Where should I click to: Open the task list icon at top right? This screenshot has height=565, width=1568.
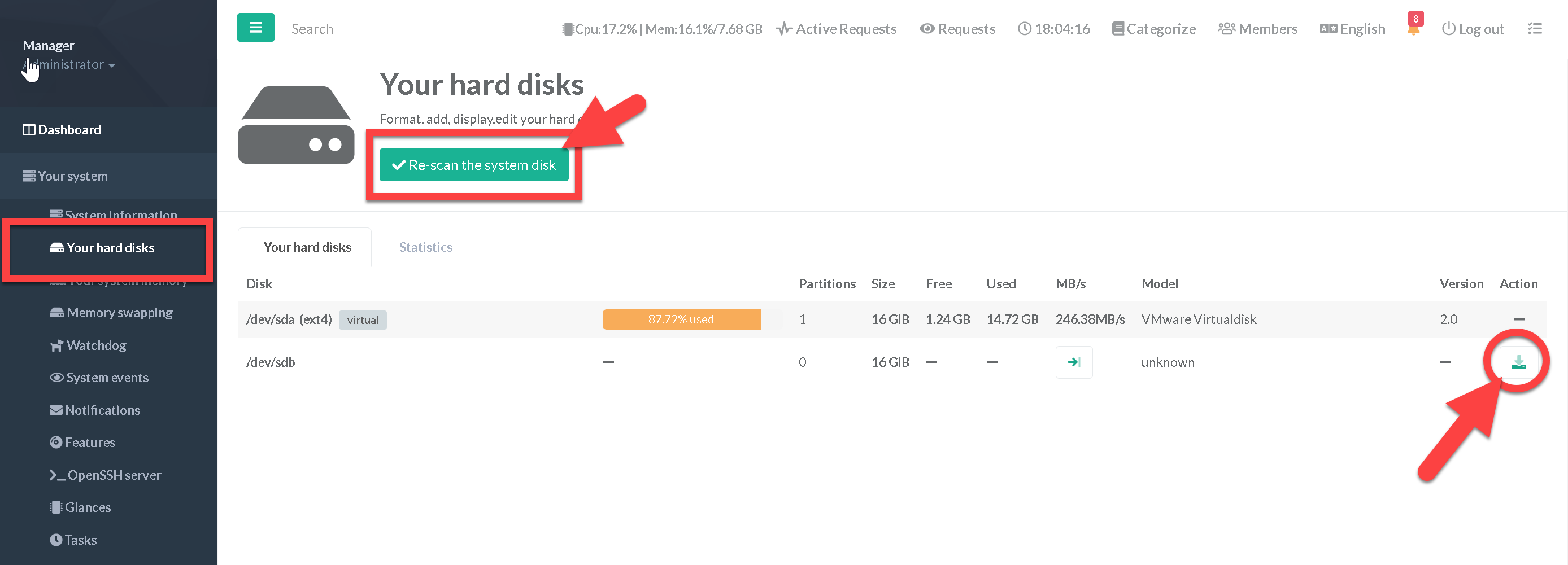pyautogui.click(x=1535, y=29)
